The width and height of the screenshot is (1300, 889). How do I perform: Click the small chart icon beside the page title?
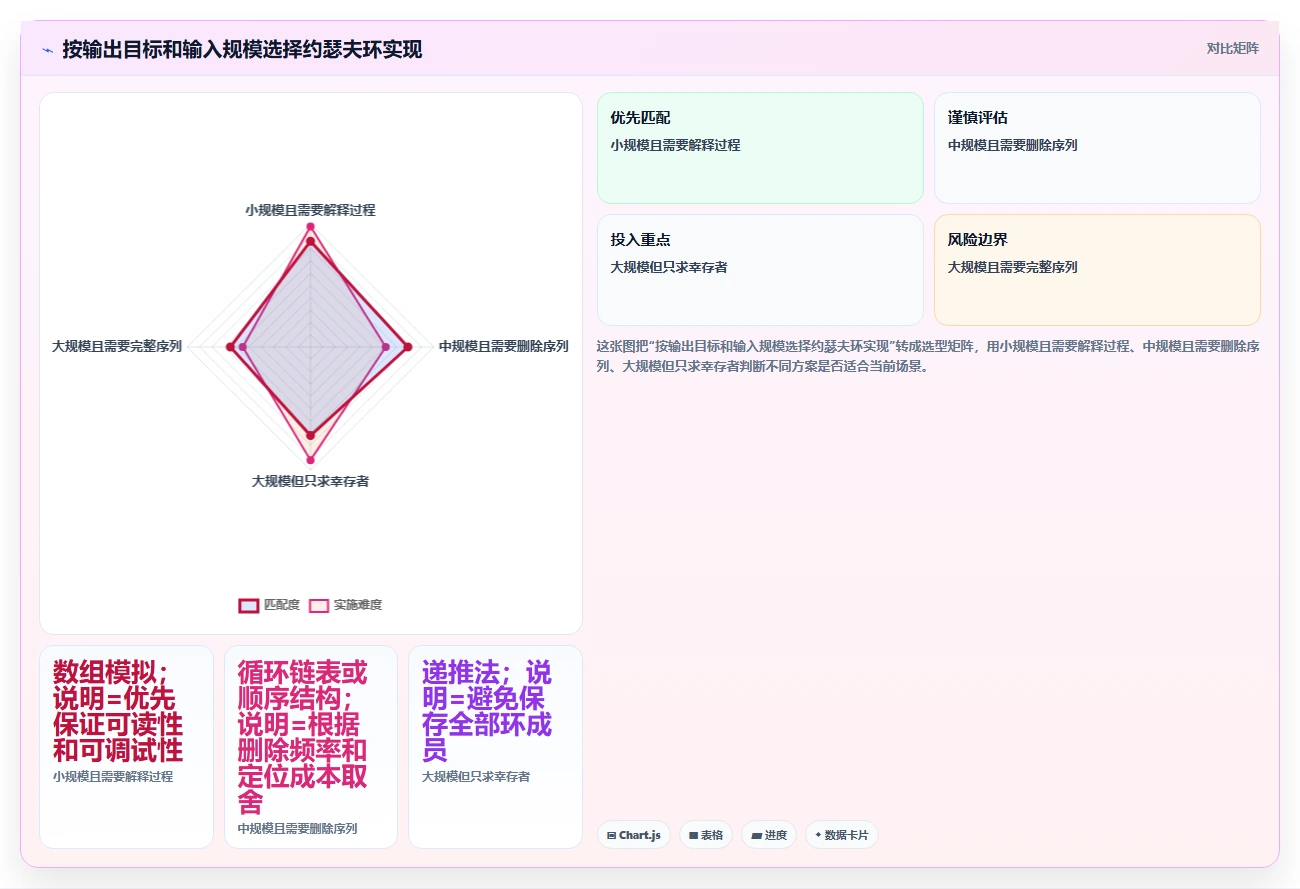47,49
